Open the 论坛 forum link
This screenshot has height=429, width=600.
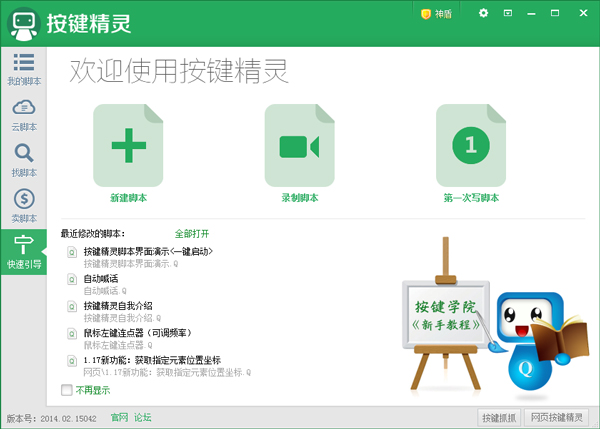(143, 418)
